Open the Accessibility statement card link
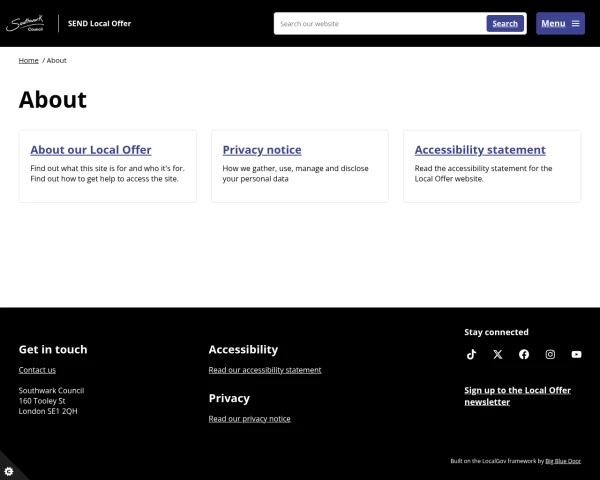The image size is (600, 480). coord(480,150)
